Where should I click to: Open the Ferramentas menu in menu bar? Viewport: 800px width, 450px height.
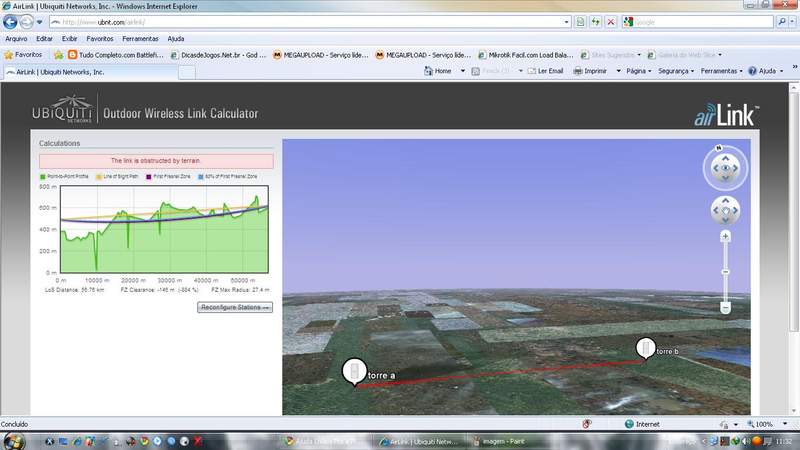[x=140, y=39]
